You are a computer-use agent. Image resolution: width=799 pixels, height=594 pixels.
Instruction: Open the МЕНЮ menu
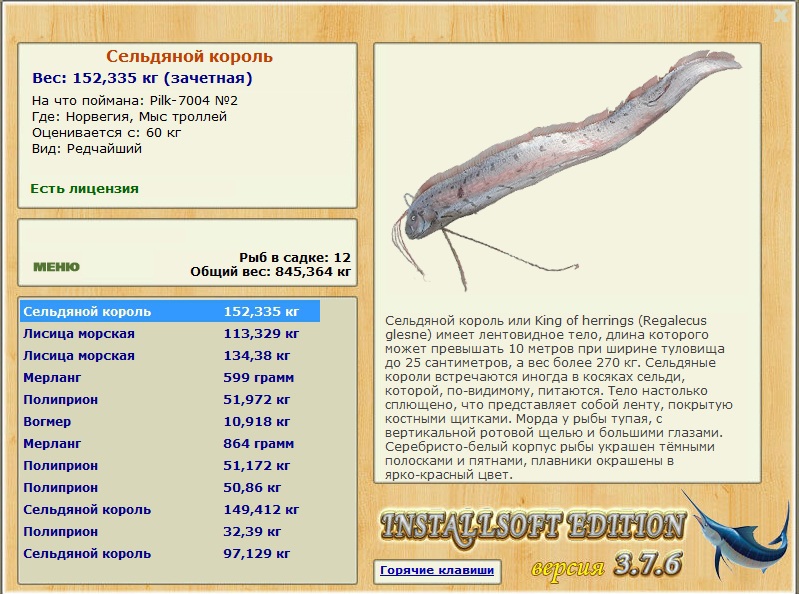(x=57, y=267)
